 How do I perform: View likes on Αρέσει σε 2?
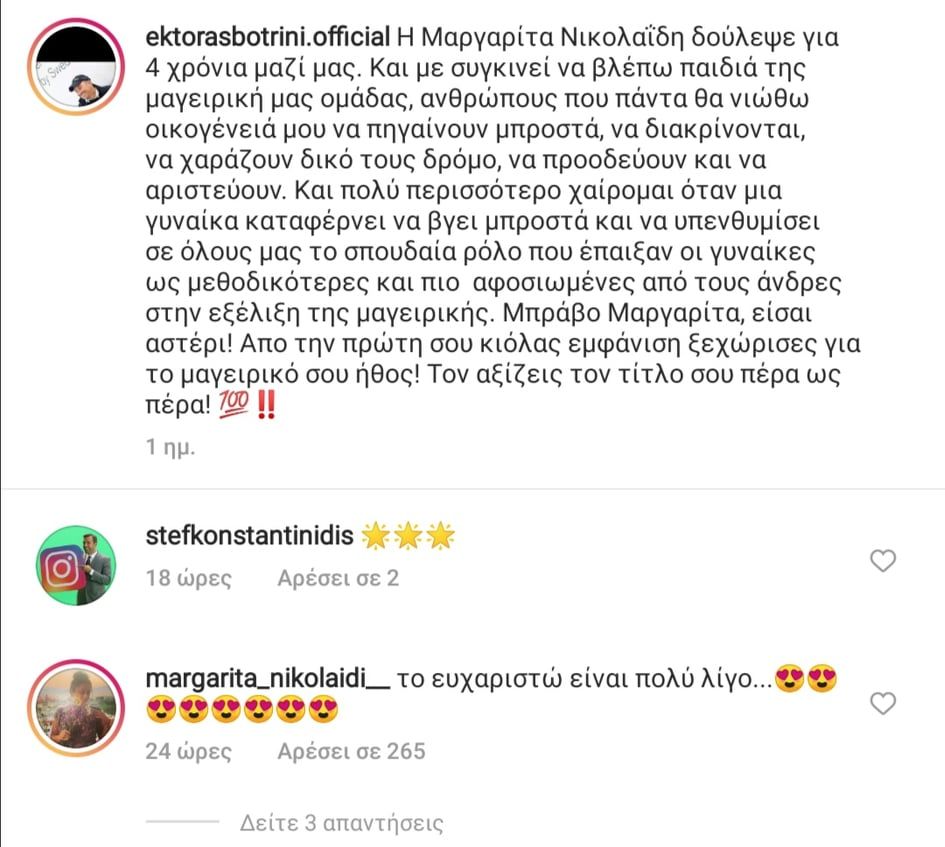tap(338, 578)
